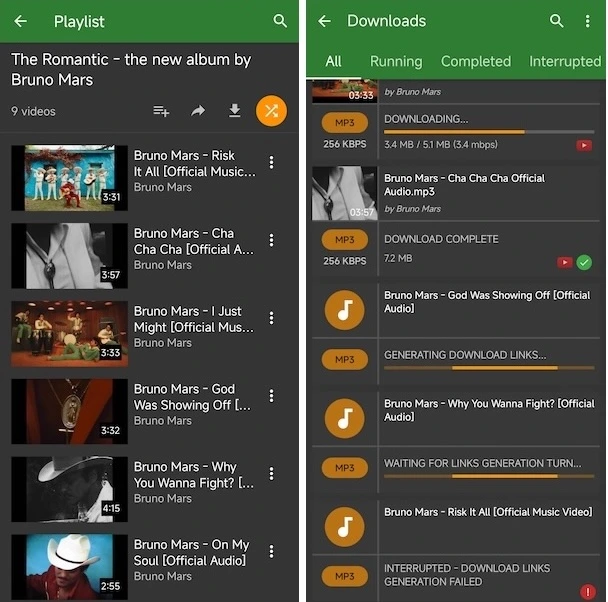Click 'INTERRUPTED - DOWNLOAD LINKS GENERATION FAILED' status
The image size is (608, 602).
(467, 575)
